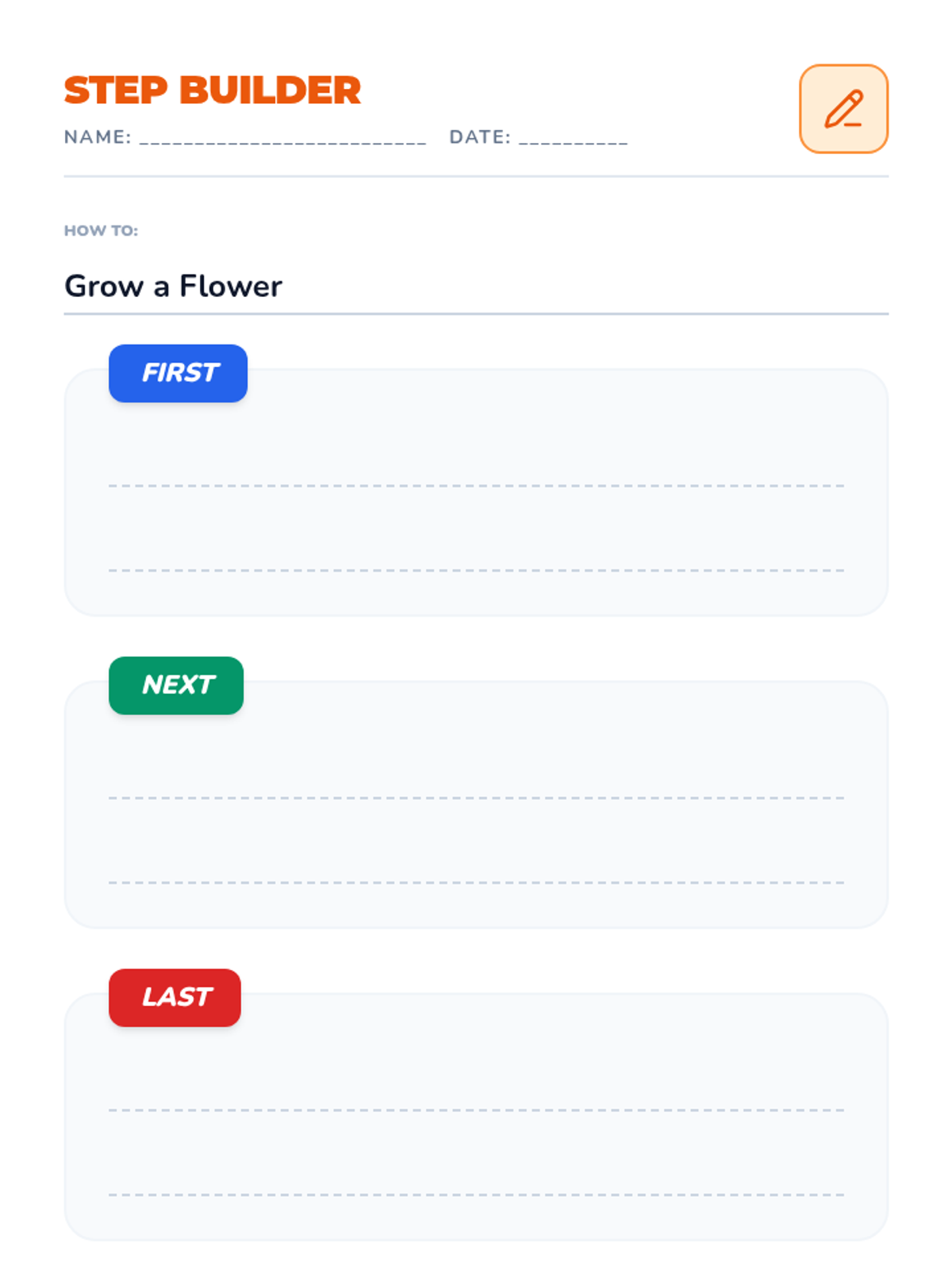
Task: Select the Grow a Flower title text
Action: [x=173, y=286]
